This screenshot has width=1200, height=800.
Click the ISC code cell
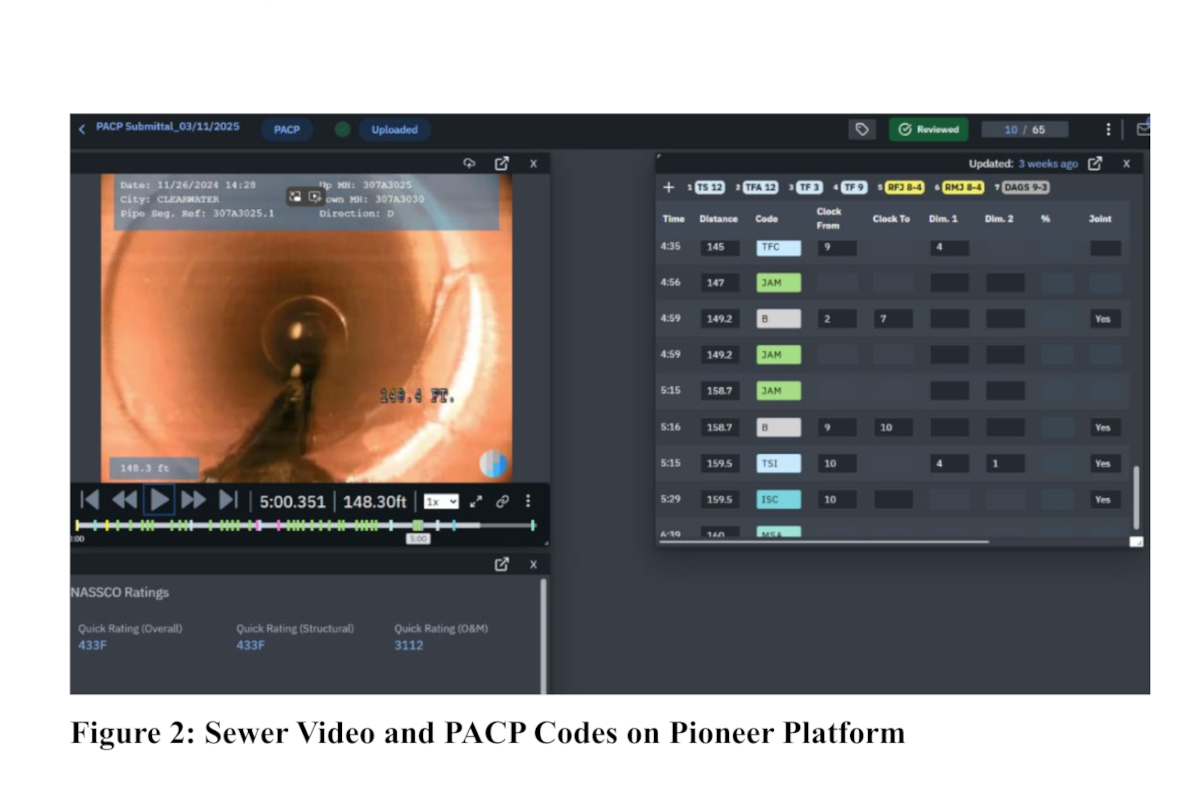[778, 499]
